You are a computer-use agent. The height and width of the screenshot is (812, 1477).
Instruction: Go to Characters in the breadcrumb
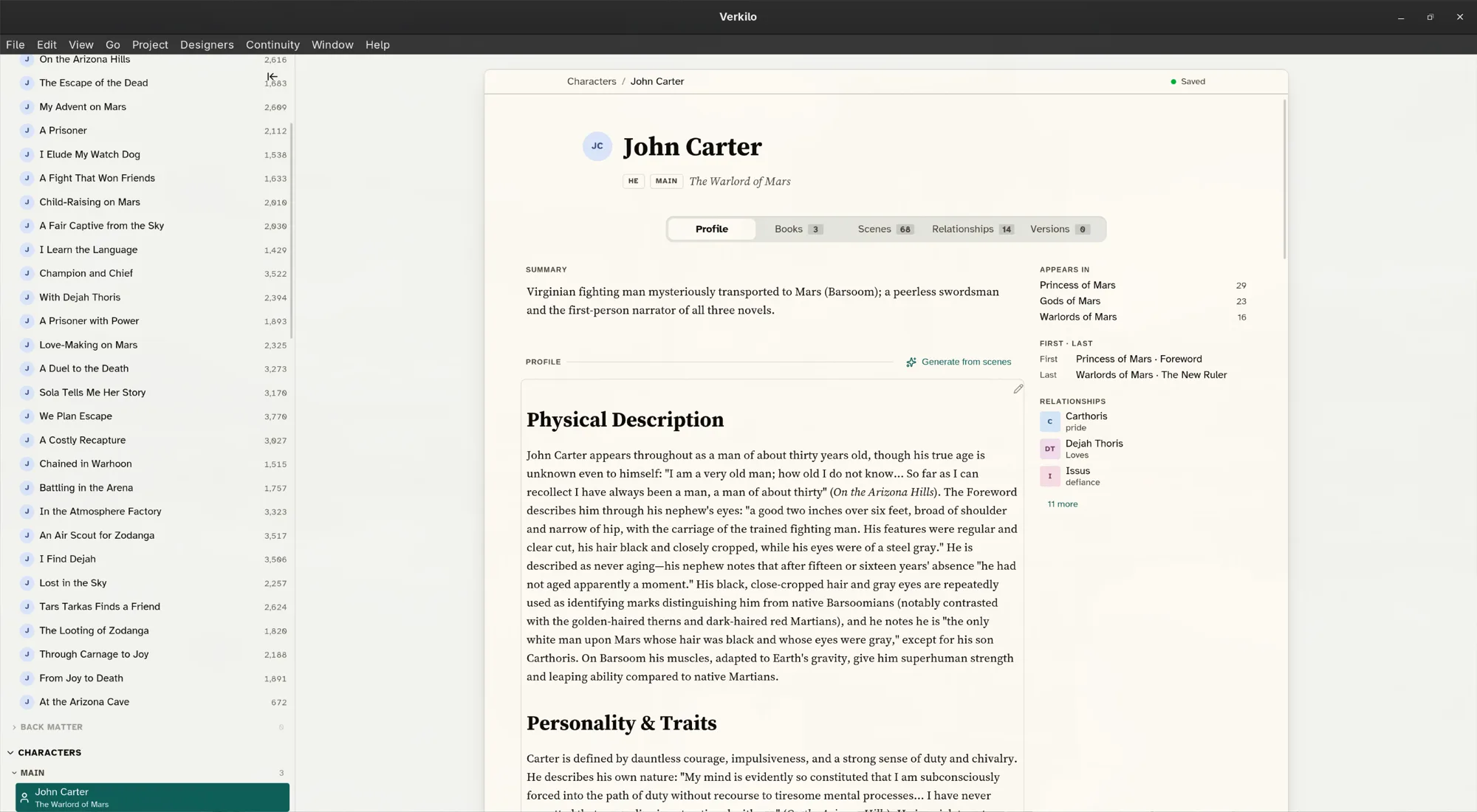[x=591, y=82]
